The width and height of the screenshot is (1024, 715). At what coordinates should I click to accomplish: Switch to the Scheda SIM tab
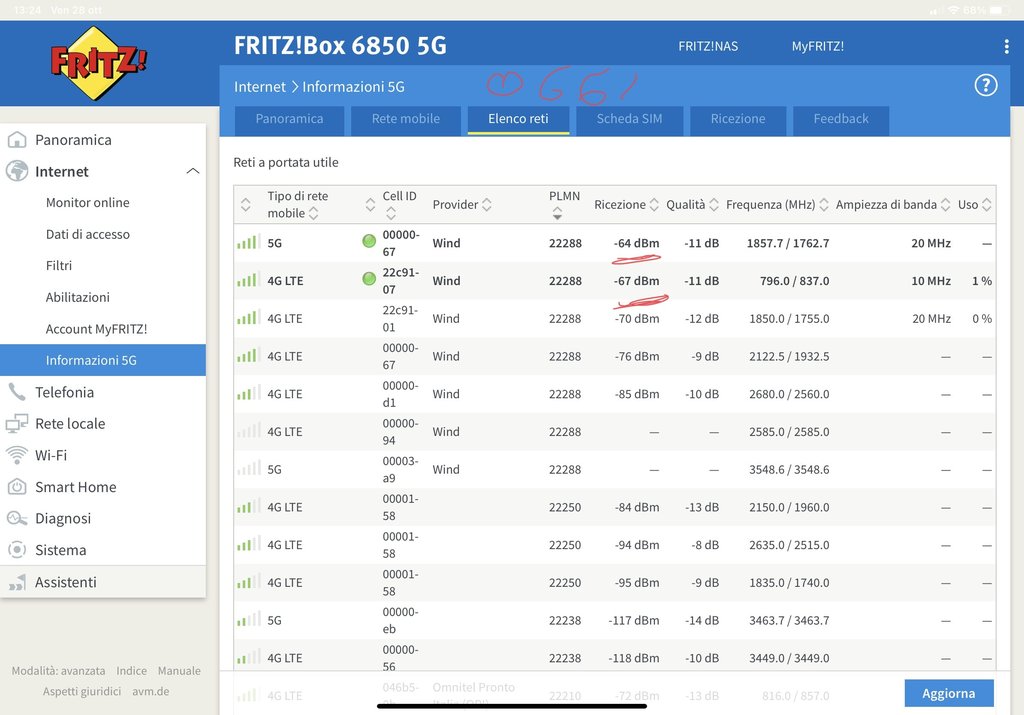click(630, 119)
